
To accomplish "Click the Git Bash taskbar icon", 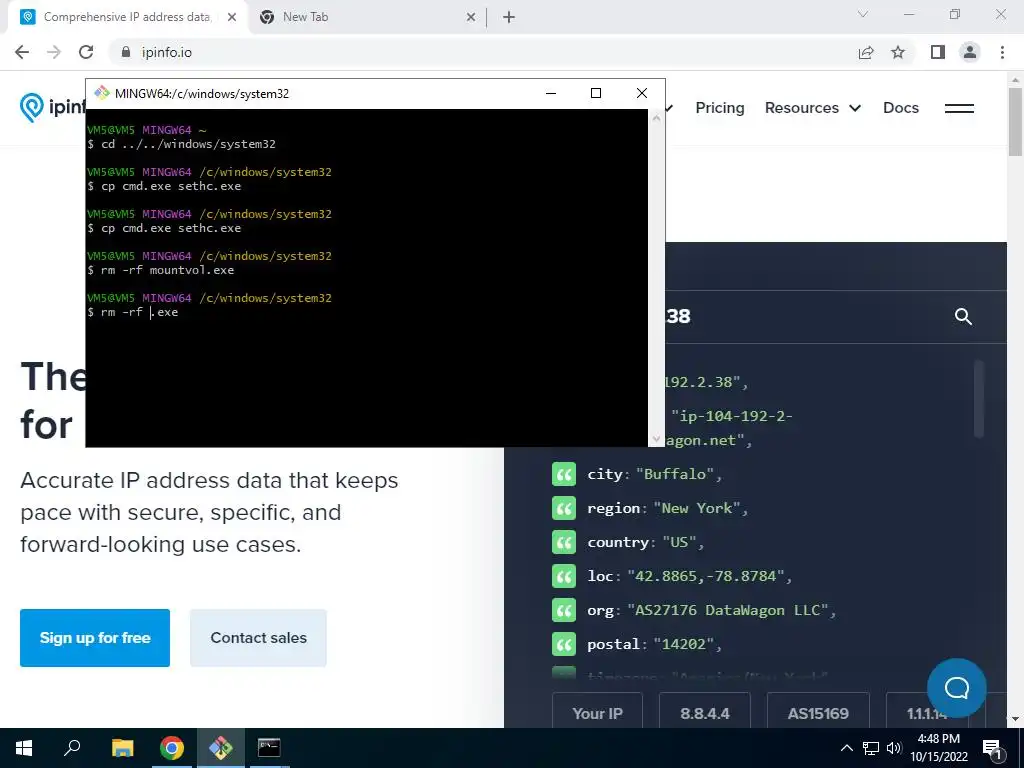I will click(x=221, y=748).
